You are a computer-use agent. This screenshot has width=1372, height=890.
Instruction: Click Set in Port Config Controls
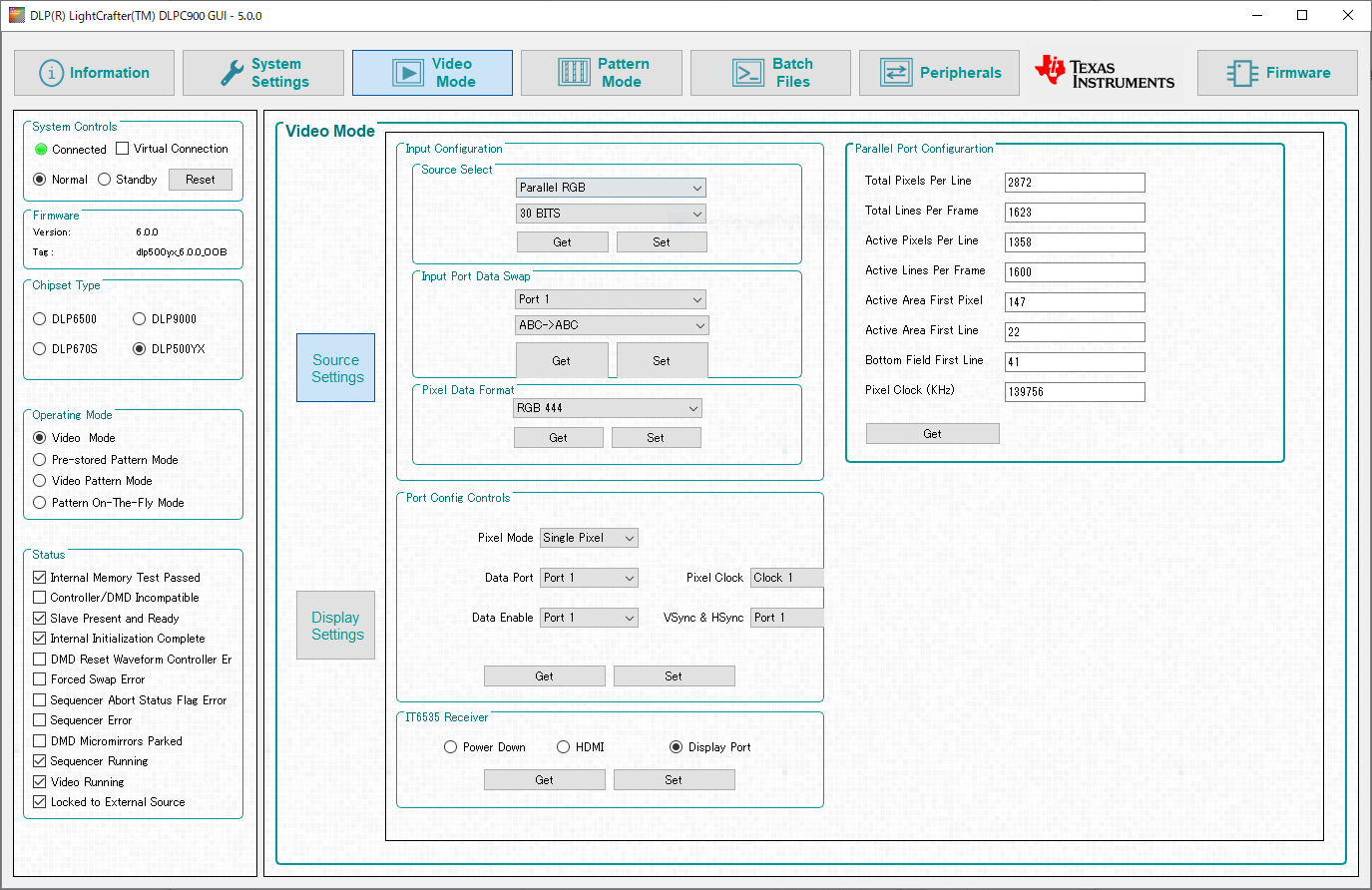point(675,676)
